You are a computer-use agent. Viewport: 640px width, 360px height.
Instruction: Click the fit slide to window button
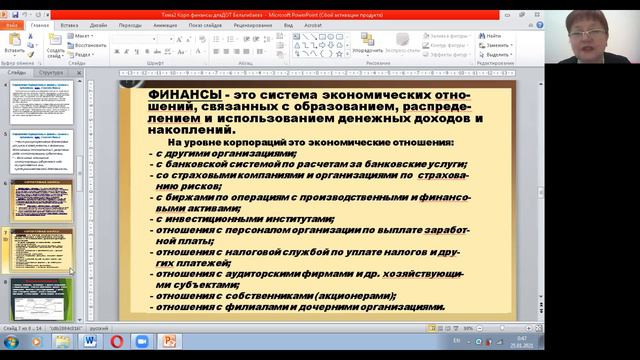tap(539, 328)
